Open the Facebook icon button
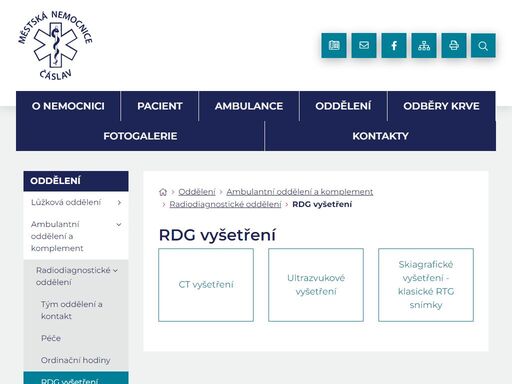Image resolution: width=512 pixels, height=384 pixels. tap(394, 45)
